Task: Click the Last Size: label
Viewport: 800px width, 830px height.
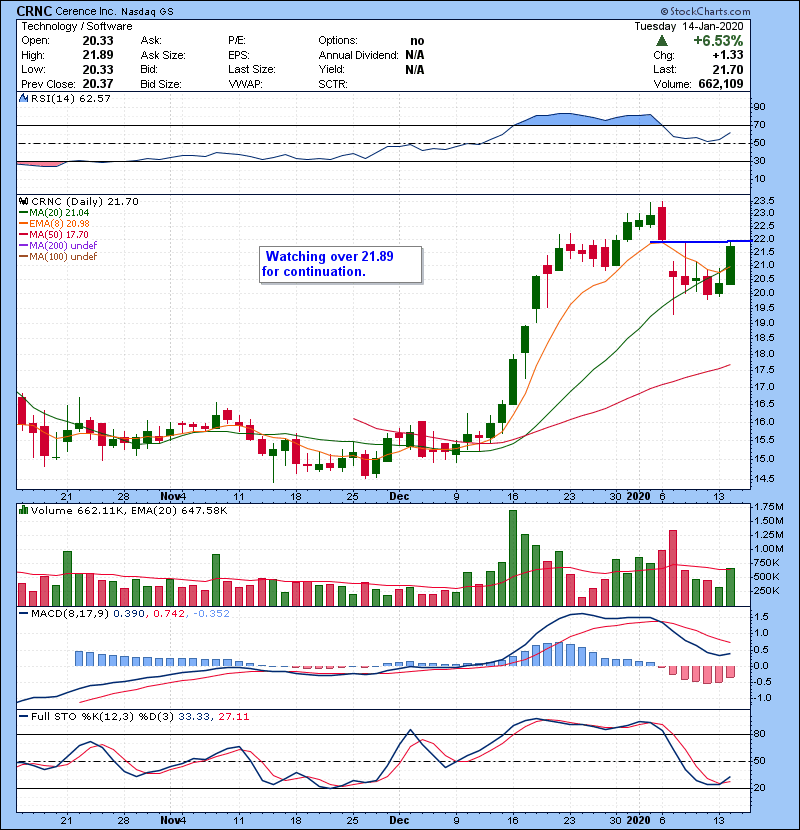Action: [251, 69]
